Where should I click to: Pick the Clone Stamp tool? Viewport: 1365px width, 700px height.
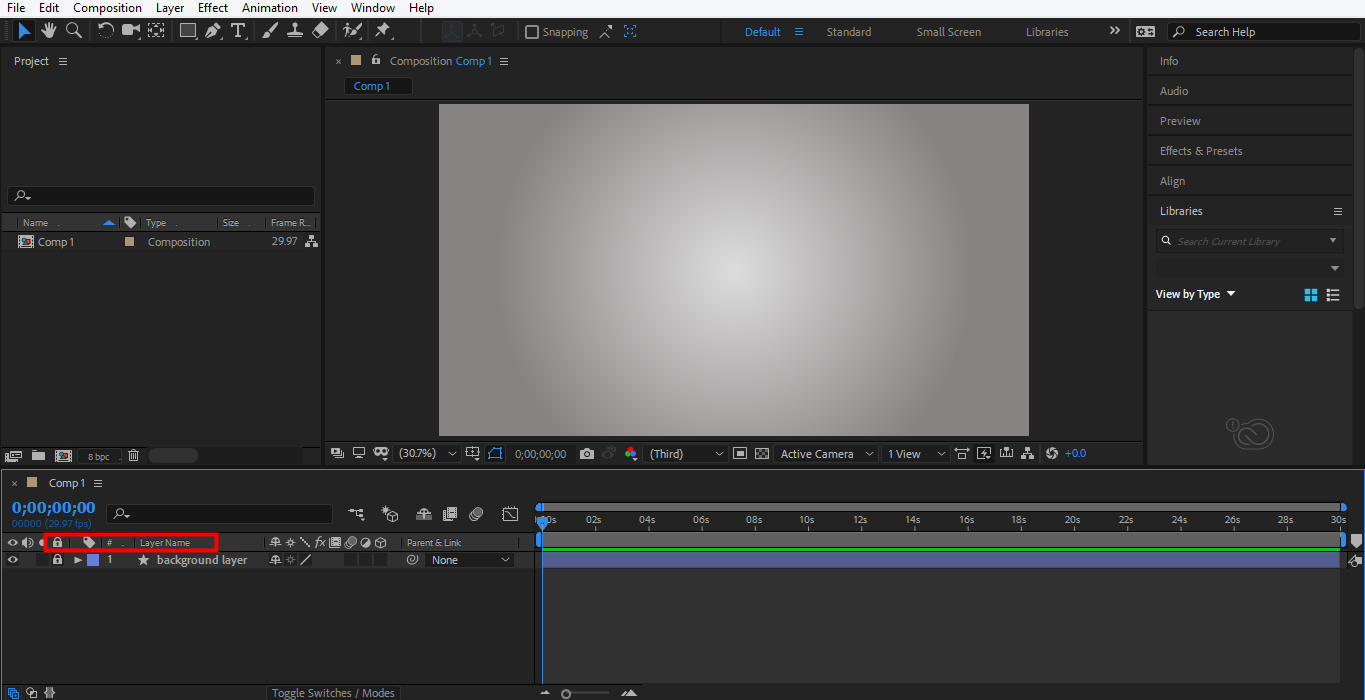(295, 31)
